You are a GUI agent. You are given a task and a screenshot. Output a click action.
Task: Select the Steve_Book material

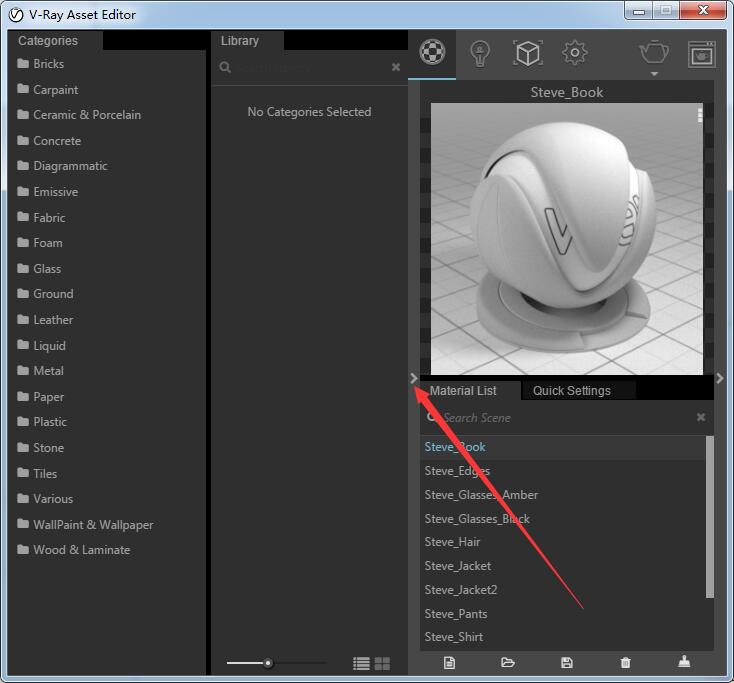tap(563, 447)
